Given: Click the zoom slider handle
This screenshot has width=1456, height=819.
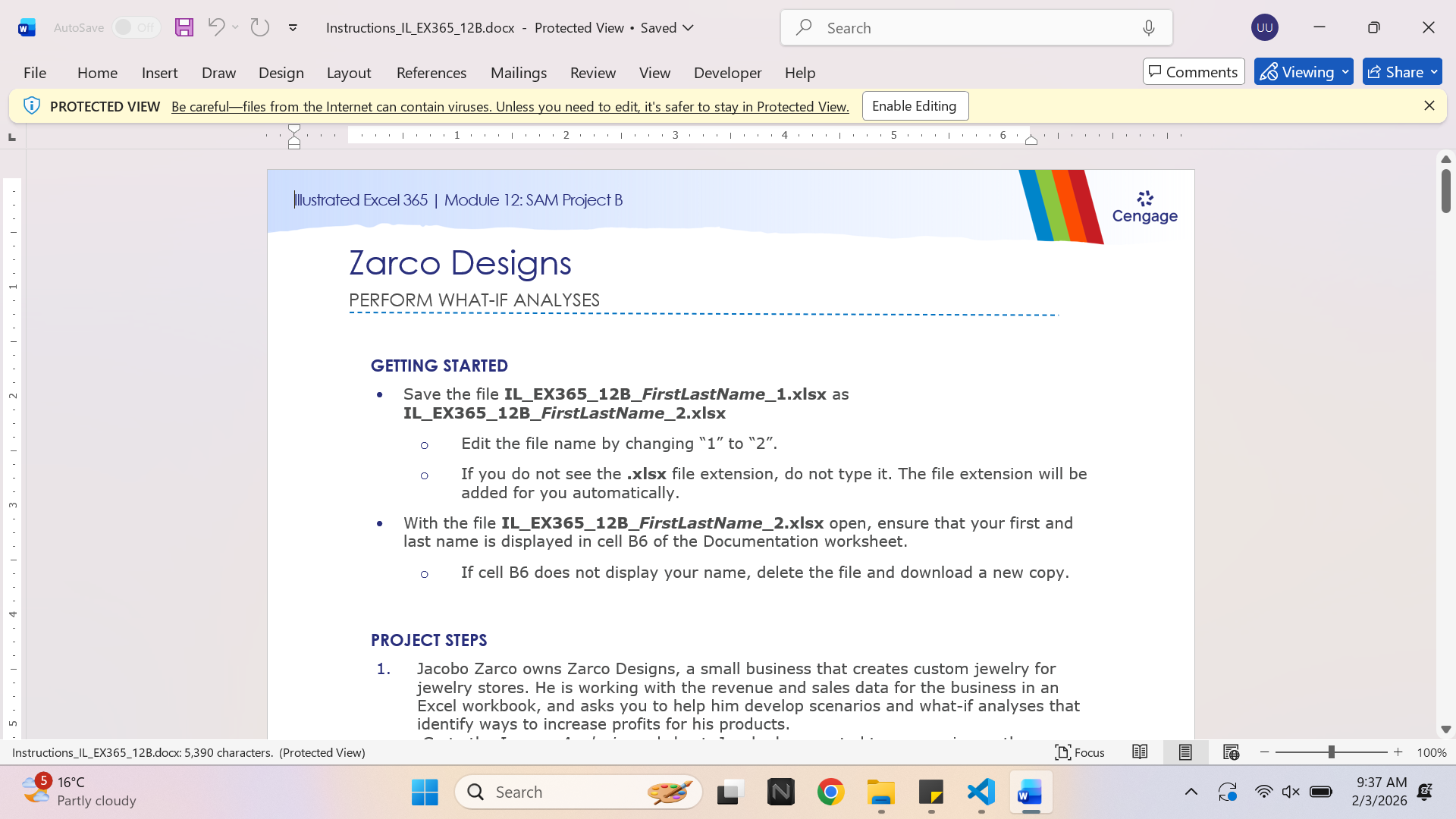Looking at the screenshot, I should (x=1331, y=752).
